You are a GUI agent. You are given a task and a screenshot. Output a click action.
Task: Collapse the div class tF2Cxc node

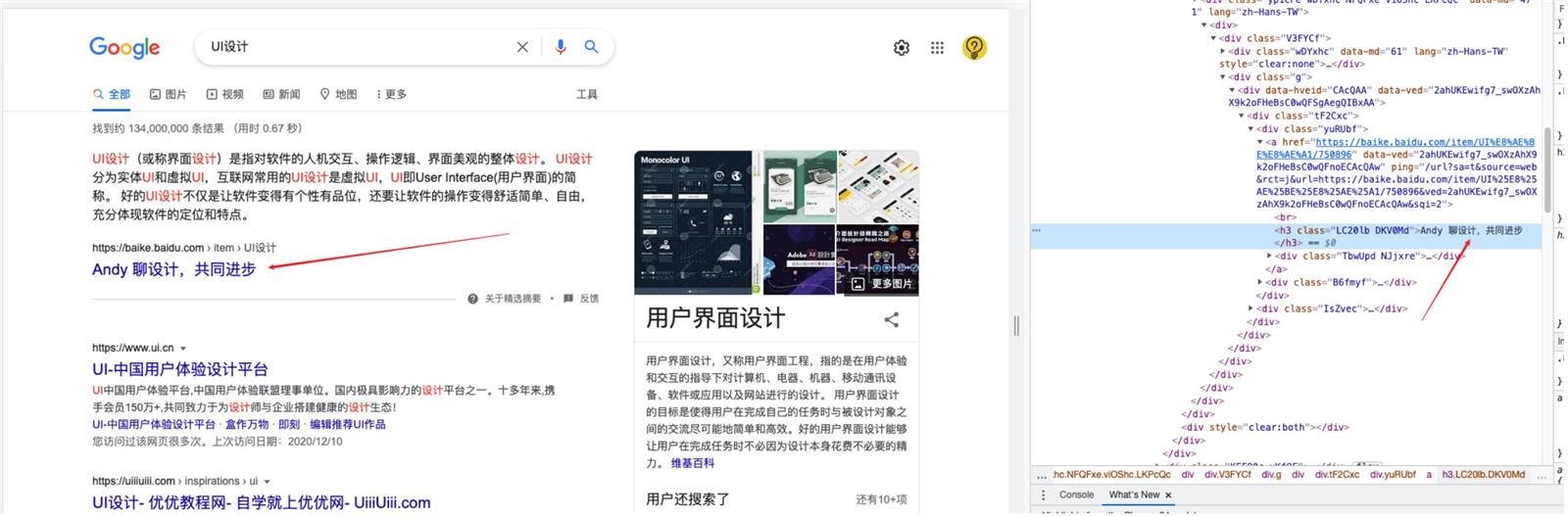click(x=1242, y=116)
